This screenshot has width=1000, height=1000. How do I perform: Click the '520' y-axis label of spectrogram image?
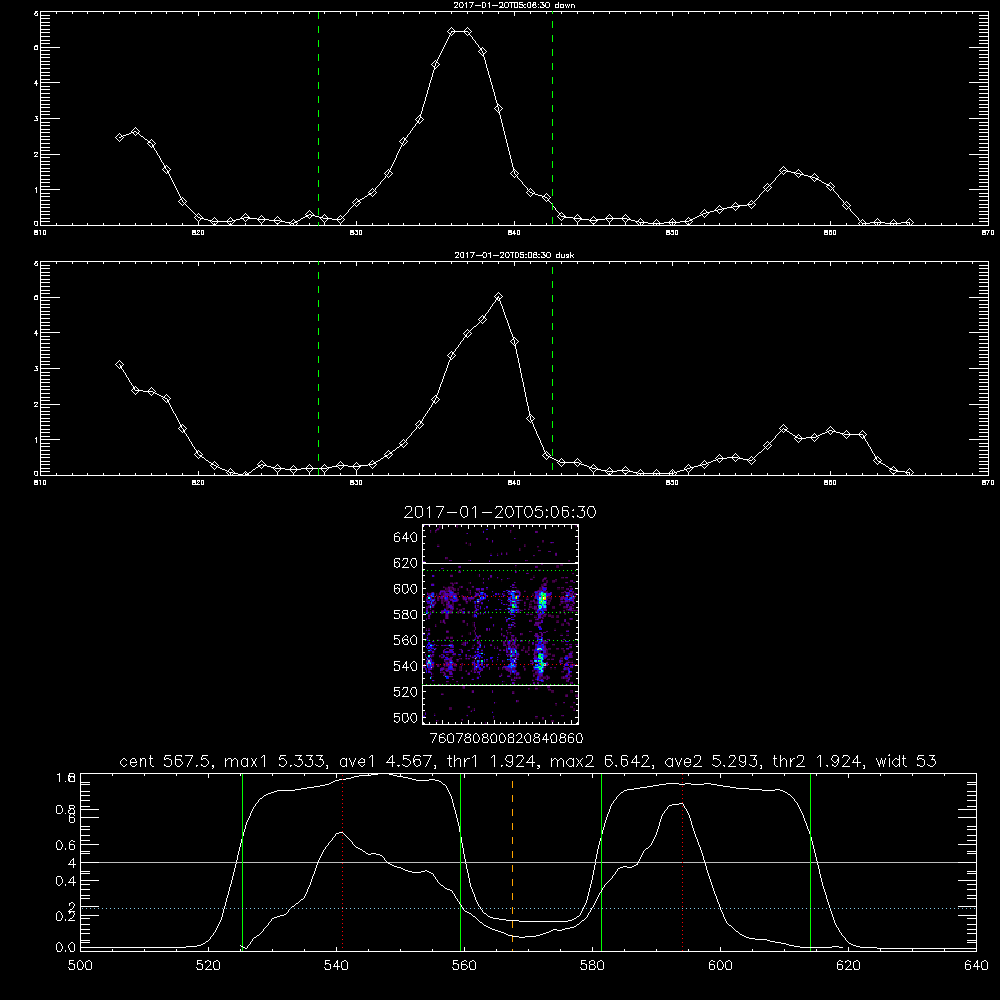point(405,692)
